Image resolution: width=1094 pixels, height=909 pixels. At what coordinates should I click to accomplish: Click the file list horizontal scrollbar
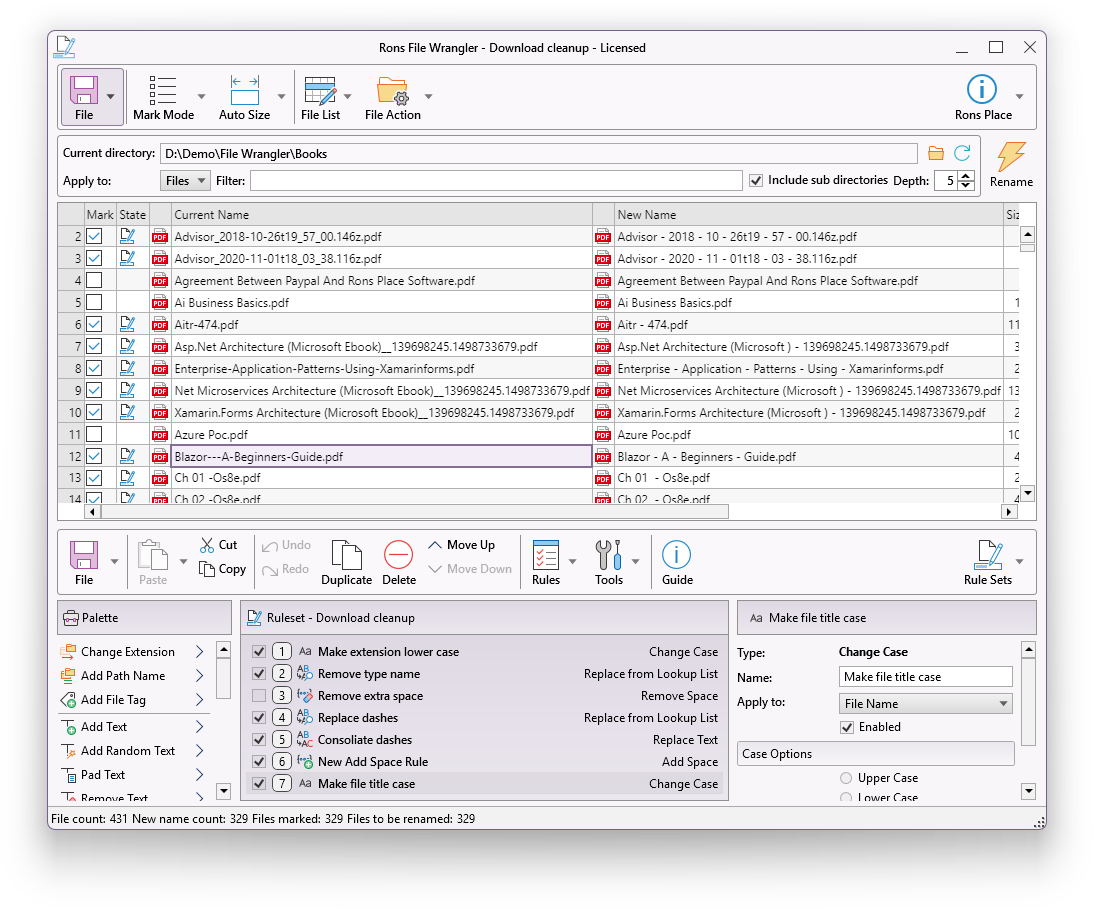click(x=414, y=512)
